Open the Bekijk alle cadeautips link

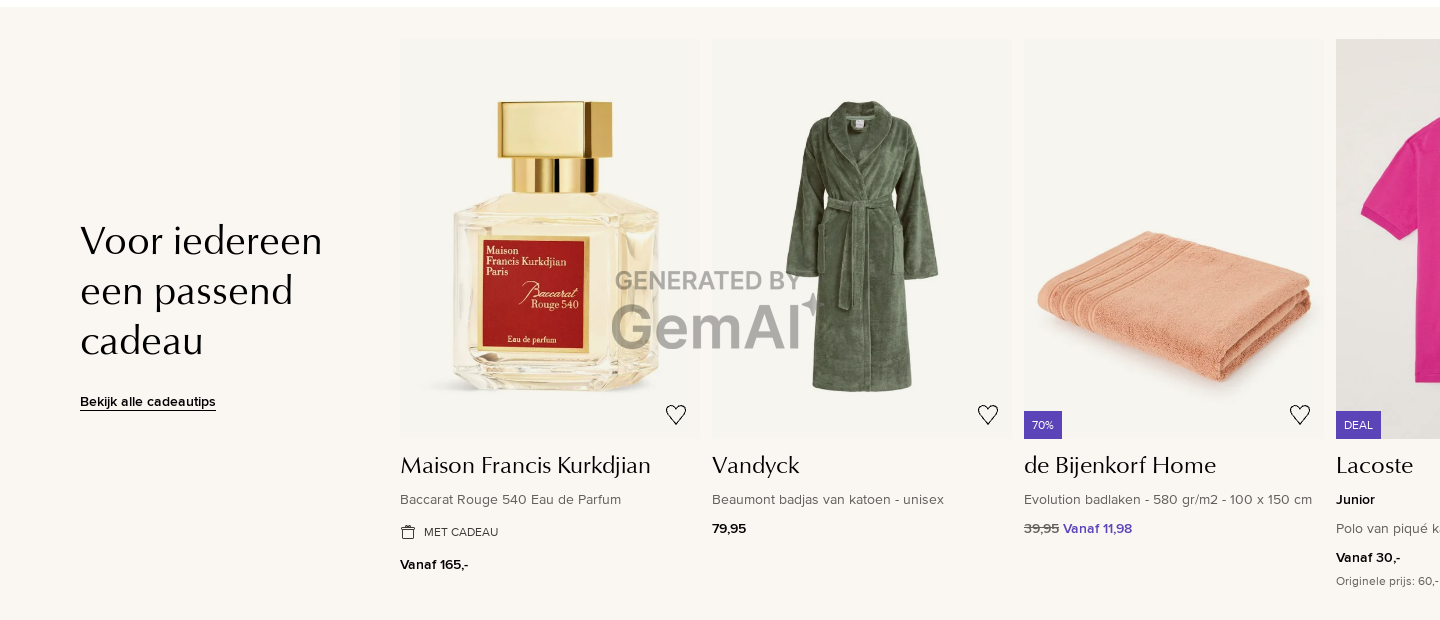tap(148, 401)
